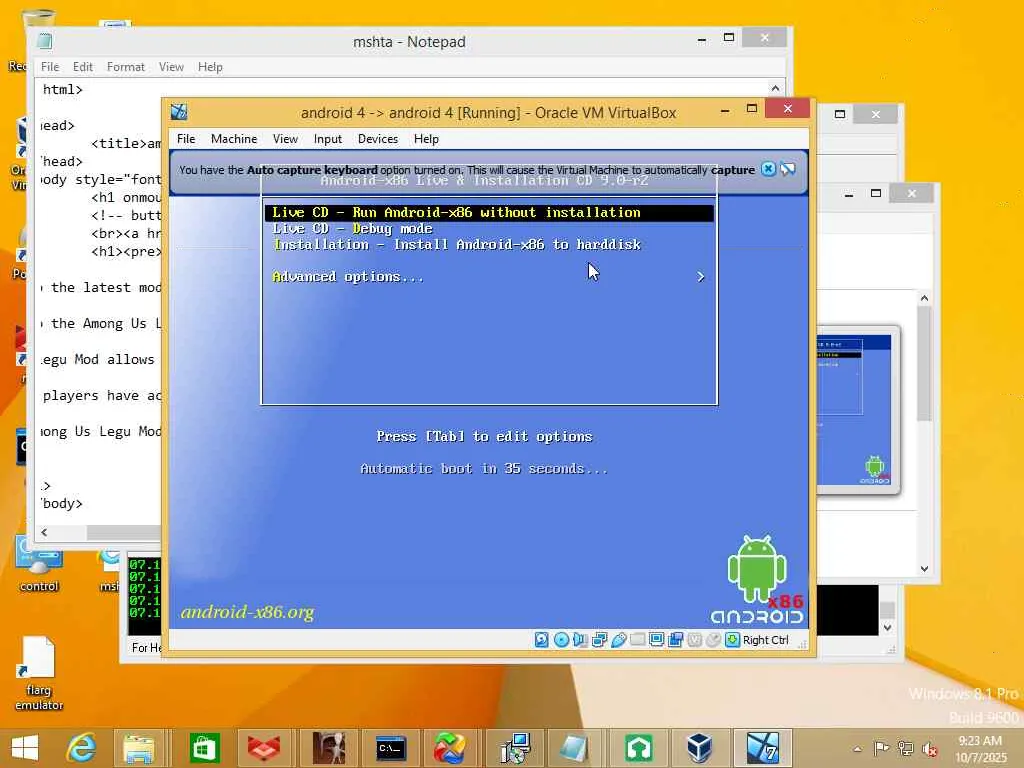
Task: Select Live CD Debug mode entry
Action: click(x=489, y=229)
